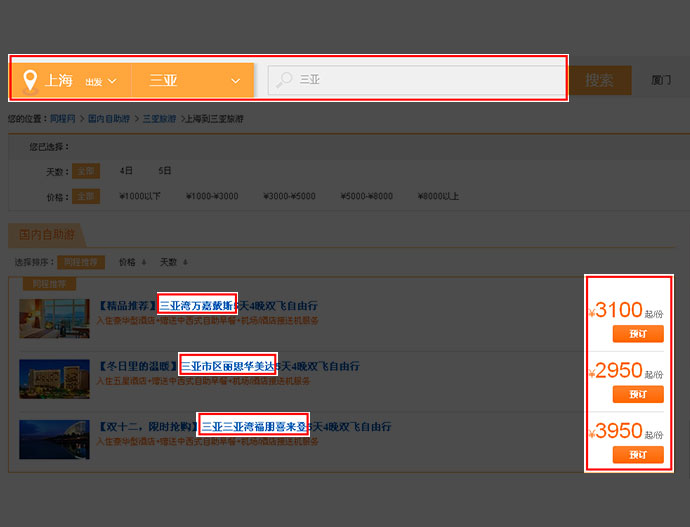Choose the ¥8000以上 price range
Viewport: 690px width, 527px height.
[437, 197]
